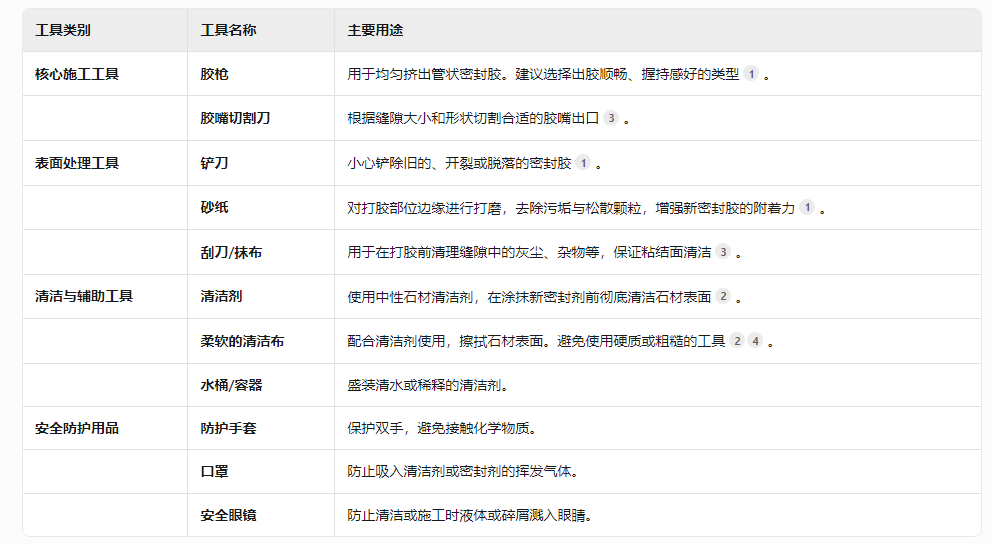
Task: Select the 安全防护用品 category cell
Action: pos(77,428)
